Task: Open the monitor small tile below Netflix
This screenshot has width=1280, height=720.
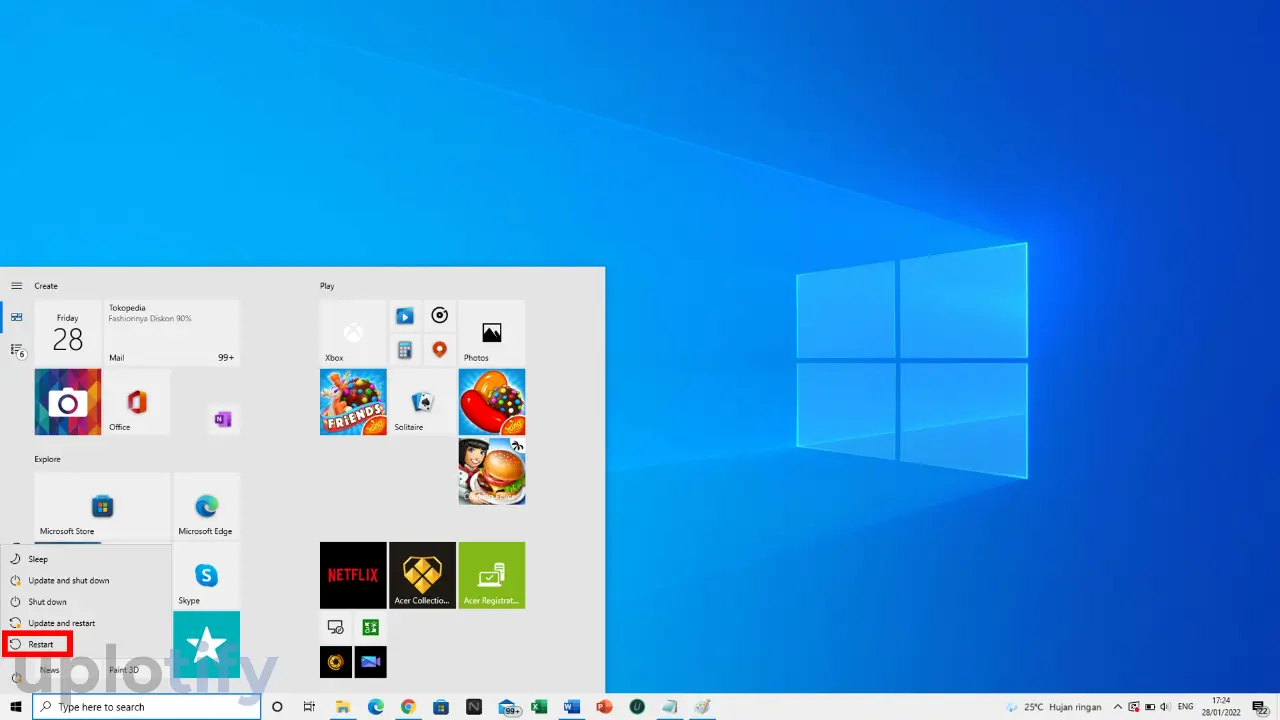Action: coord(336,627)
